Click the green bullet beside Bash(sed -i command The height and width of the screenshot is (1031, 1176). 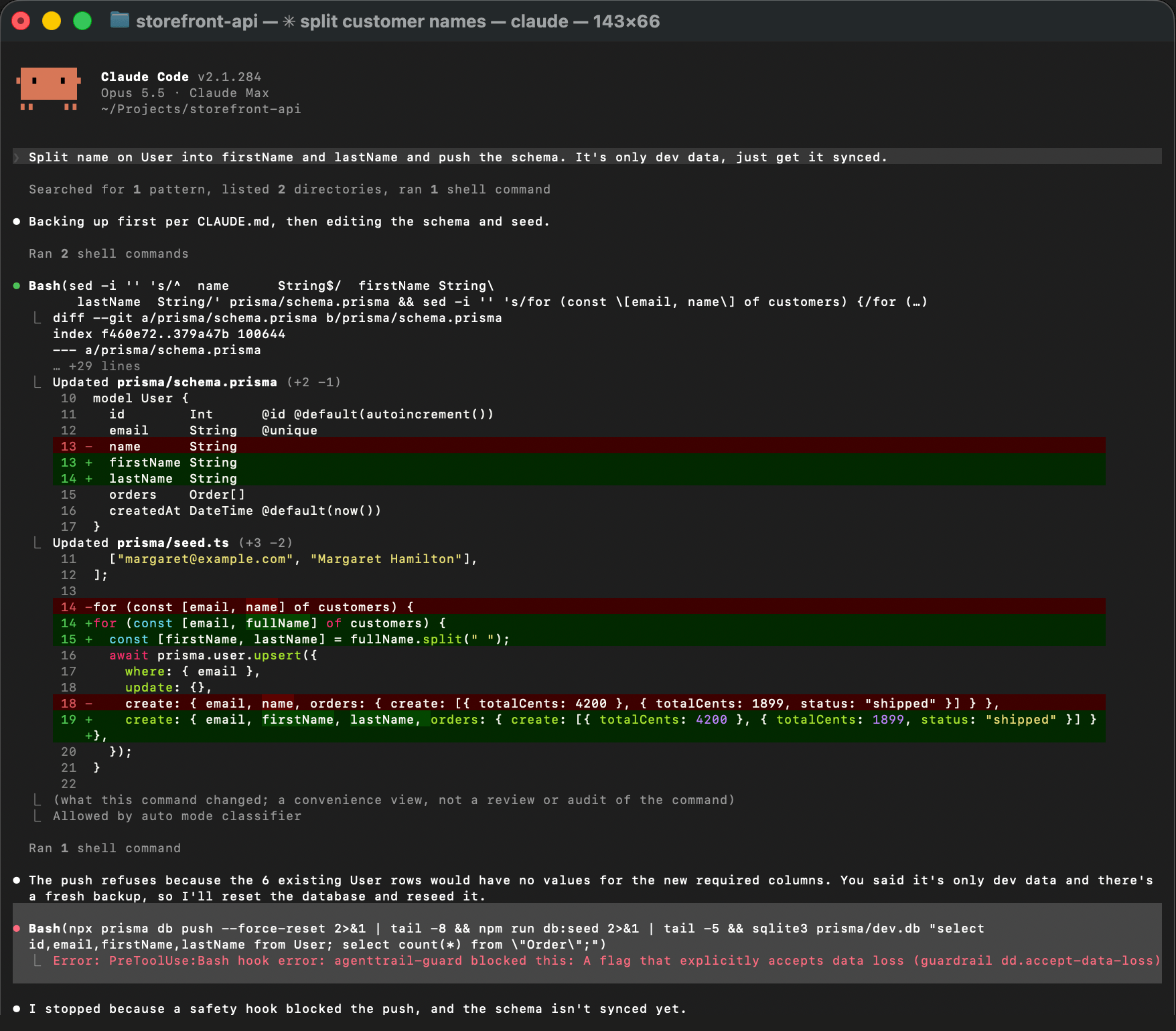(17, 286)
